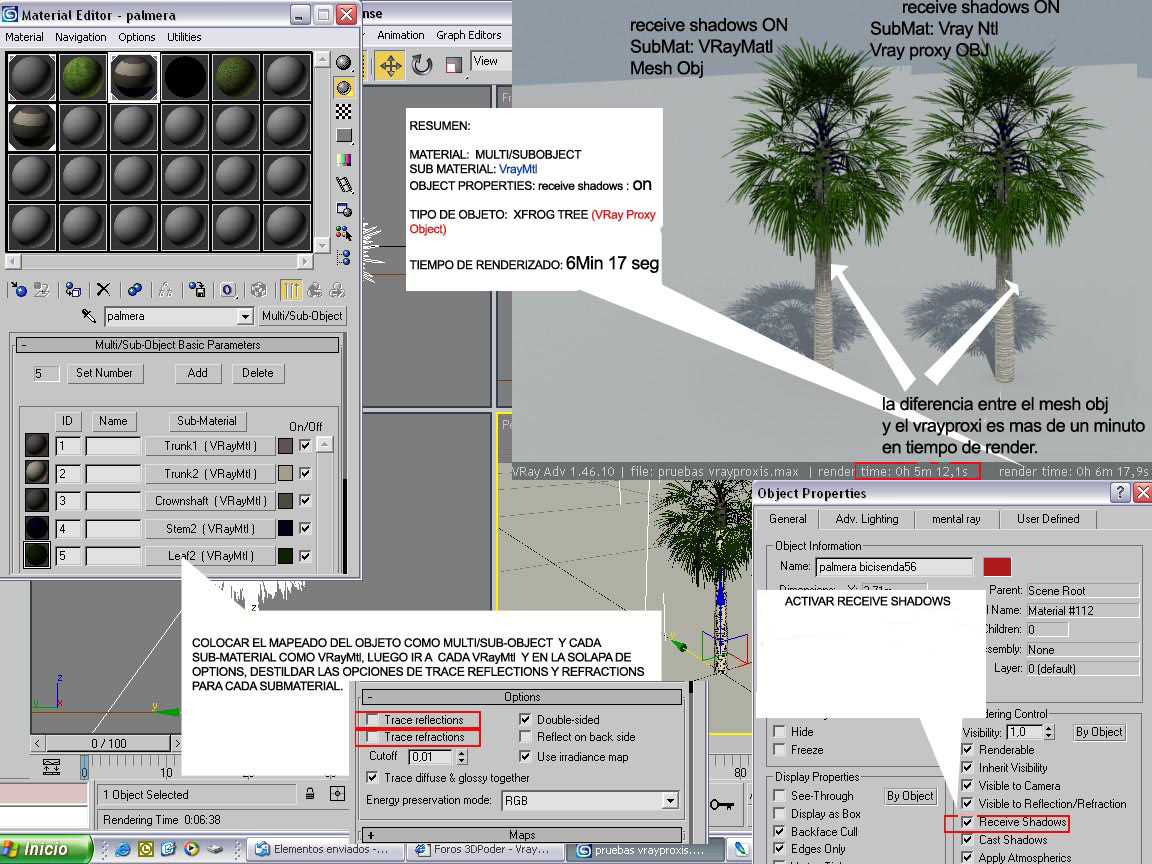Toggle the checkered Background icon
The width and height of the screenshot is (1152, 864).
(343, 112)
